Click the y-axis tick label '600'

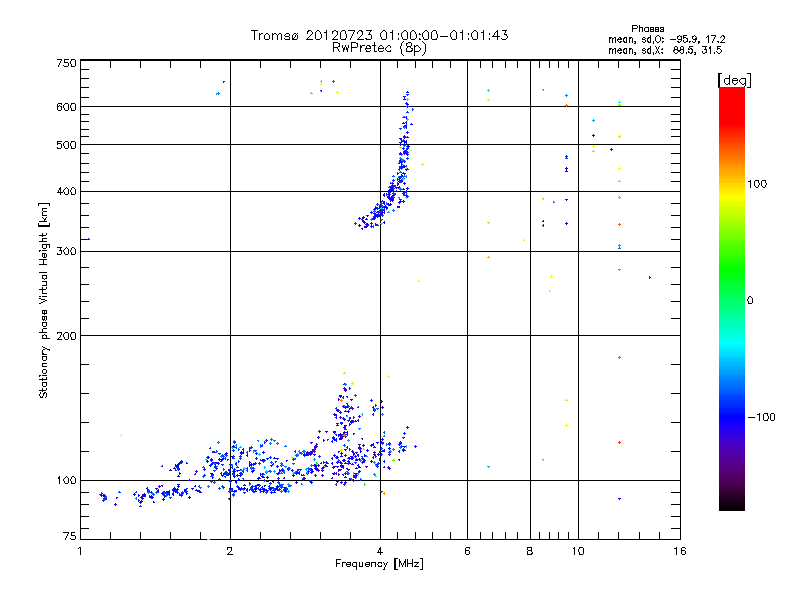coord(66,107)
